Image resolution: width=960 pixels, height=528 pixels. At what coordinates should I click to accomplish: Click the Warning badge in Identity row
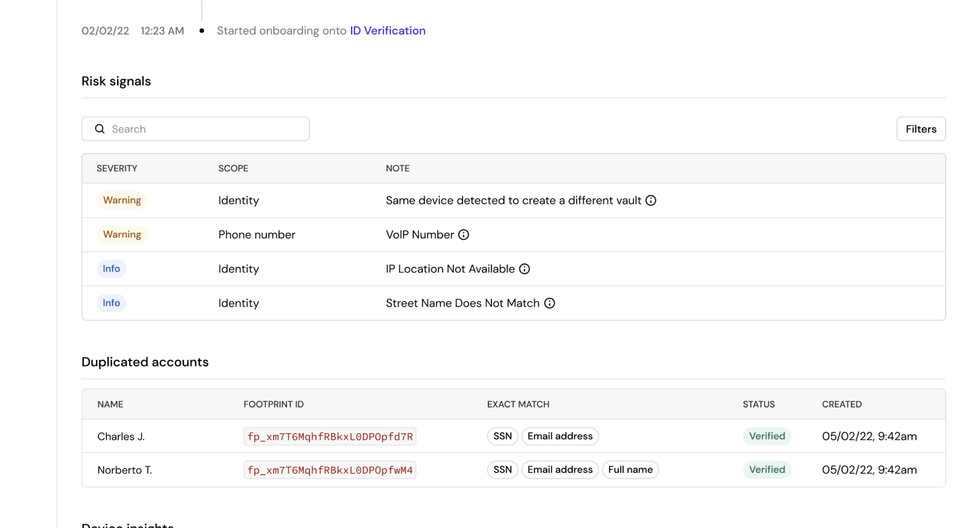coord(122,200)
